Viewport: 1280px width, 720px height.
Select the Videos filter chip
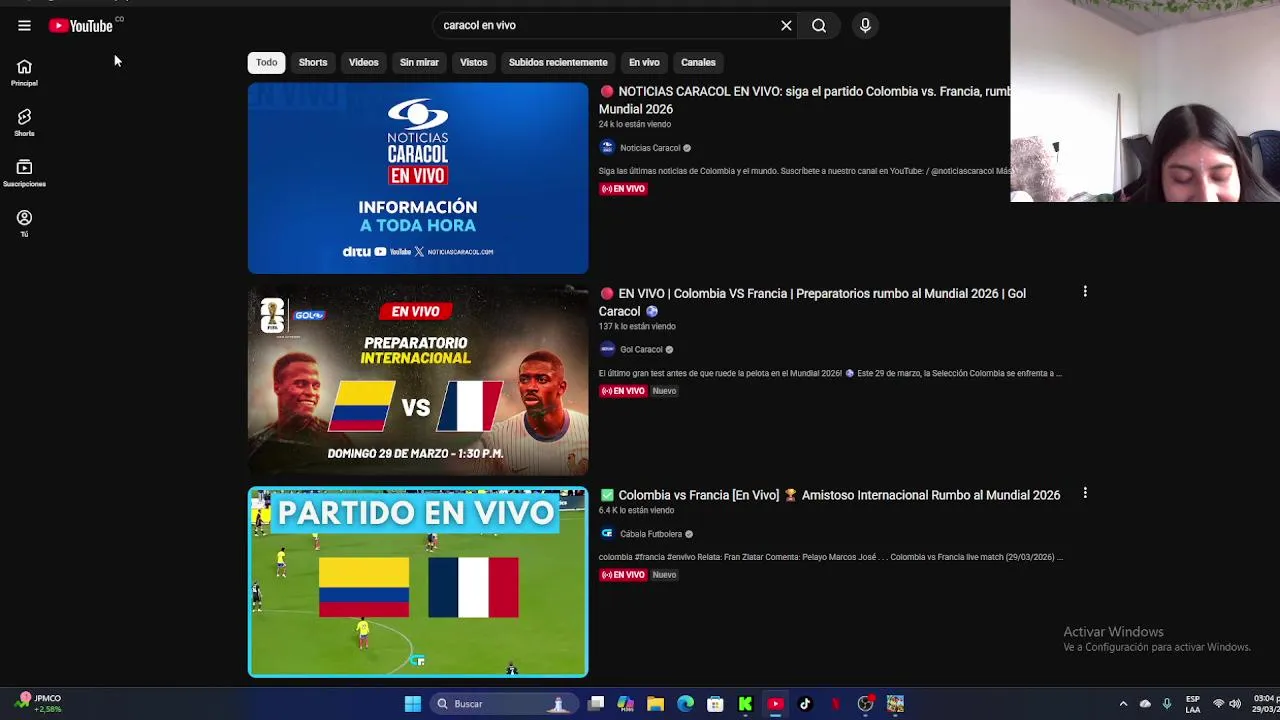[x=364, y=62]
